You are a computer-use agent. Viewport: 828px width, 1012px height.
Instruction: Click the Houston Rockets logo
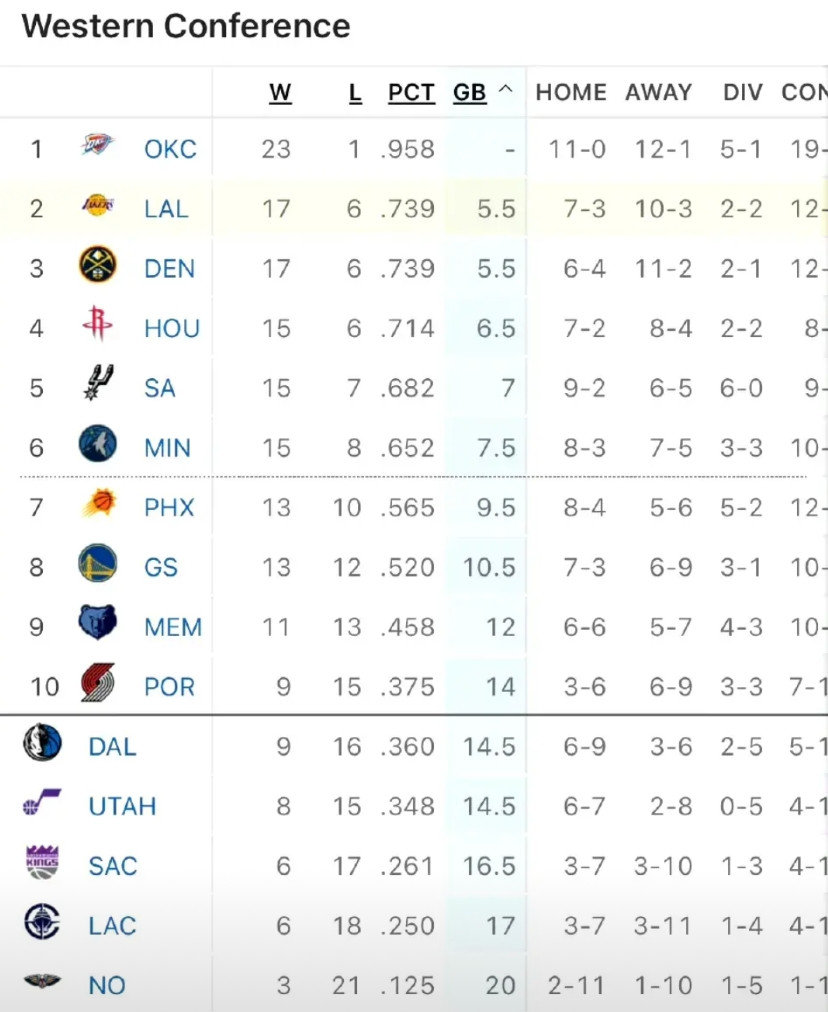point(97,326)
